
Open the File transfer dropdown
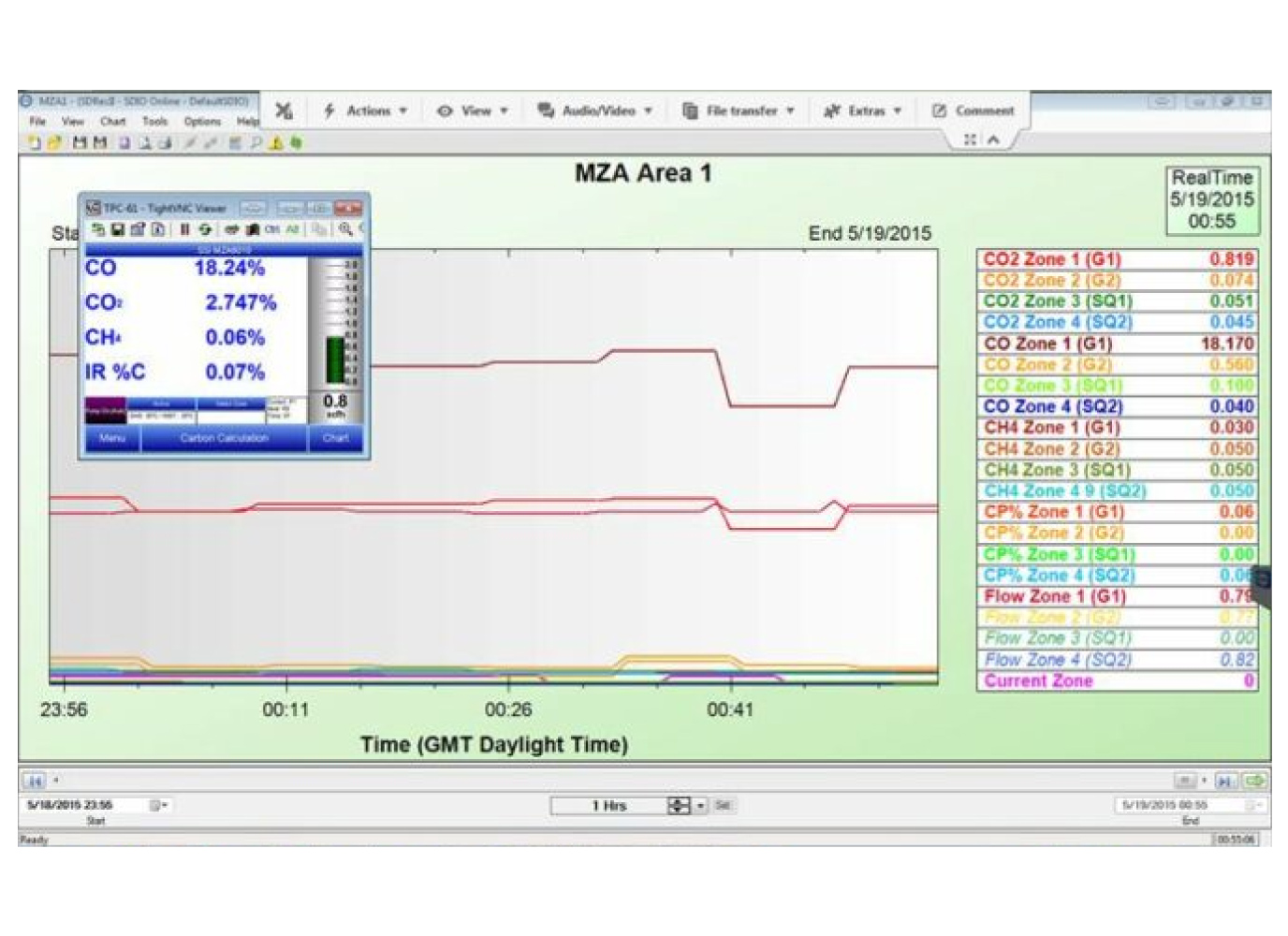point(739,110)
